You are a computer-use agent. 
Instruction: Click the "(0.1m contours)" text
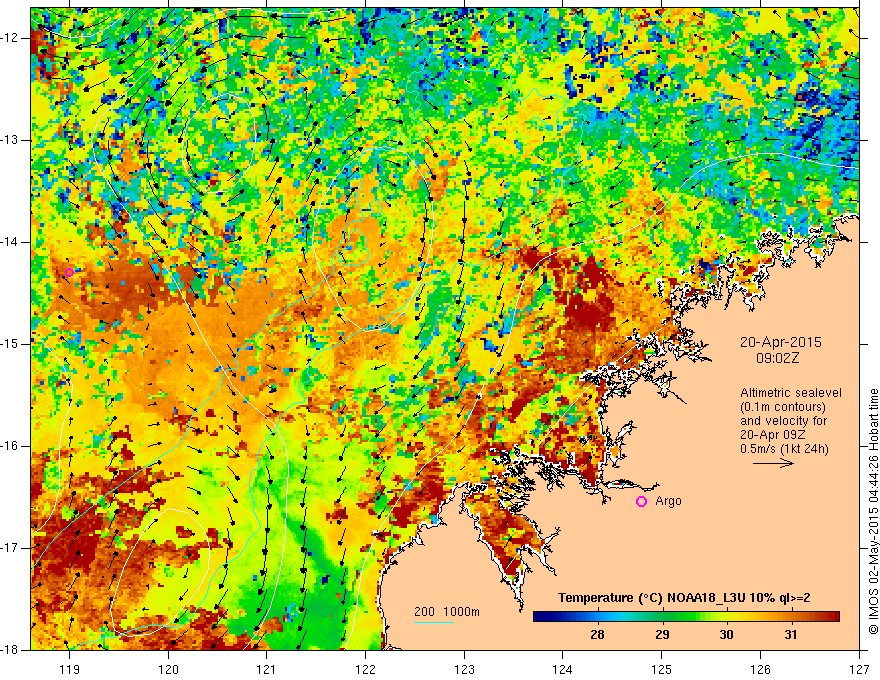[x=783, y=407]
